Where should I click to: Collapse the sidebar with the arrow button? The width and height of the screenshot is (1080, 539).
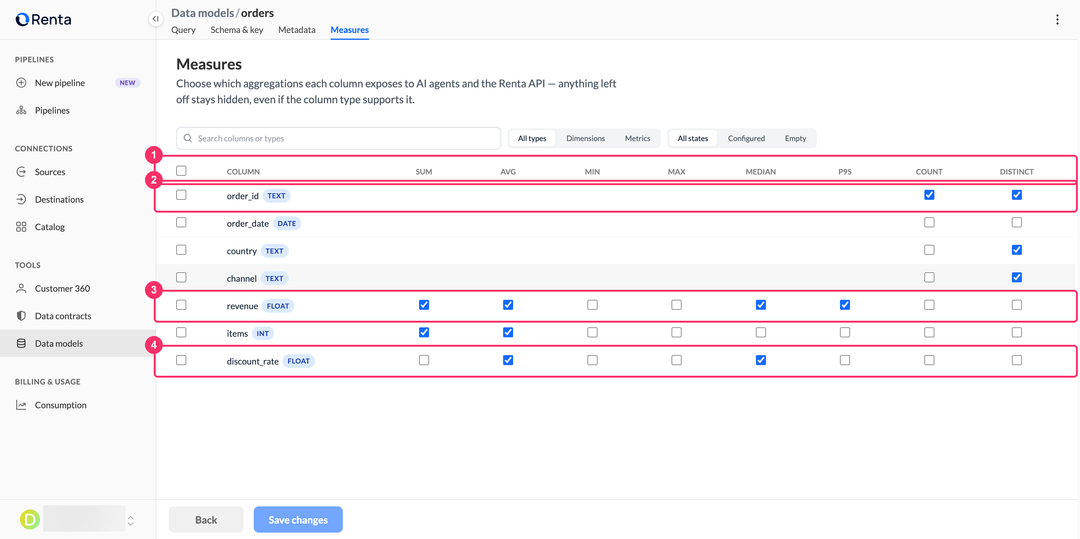tap(156, 19)
